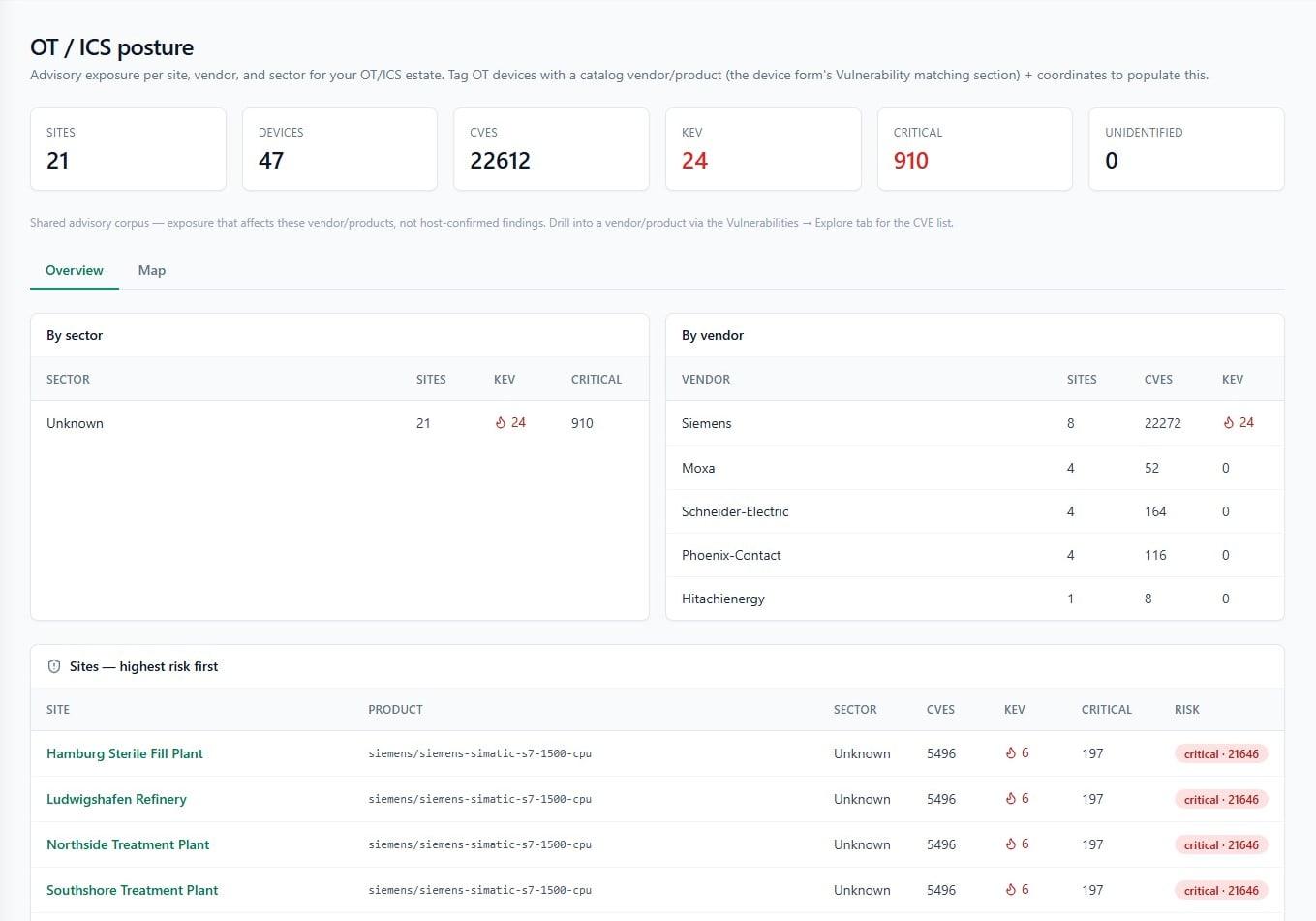Click Moxa CVE count 52
1316x921 pixels.
1151,468
